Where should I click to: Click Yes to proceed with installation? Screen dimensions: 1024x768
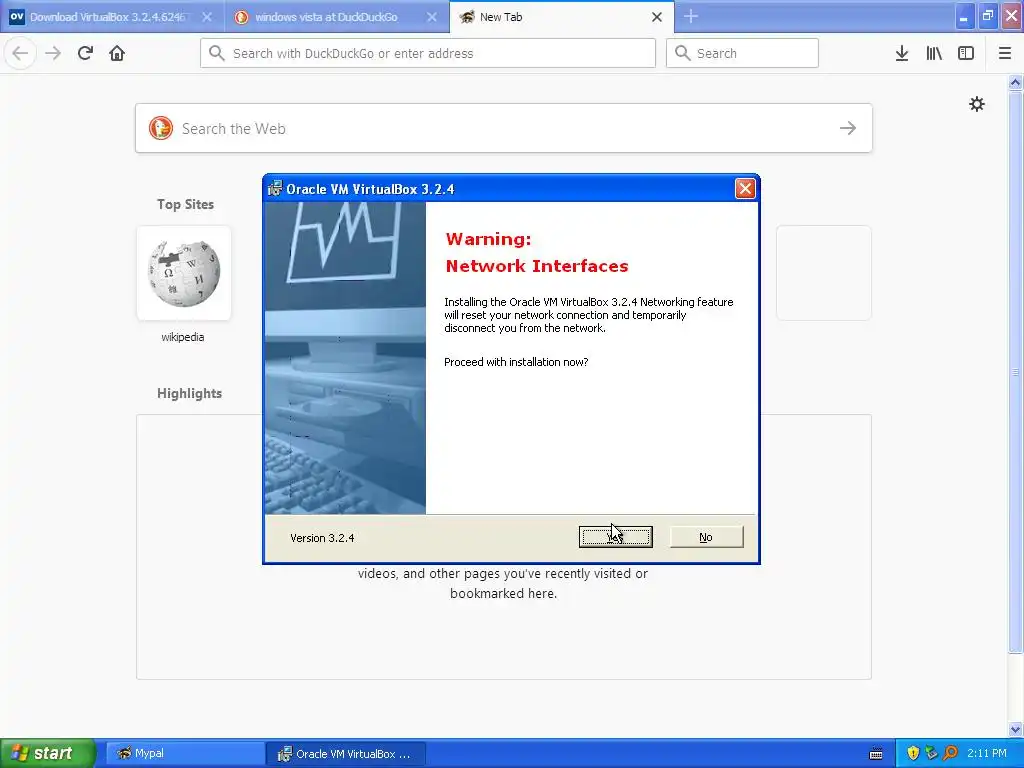tap(615, 537)
